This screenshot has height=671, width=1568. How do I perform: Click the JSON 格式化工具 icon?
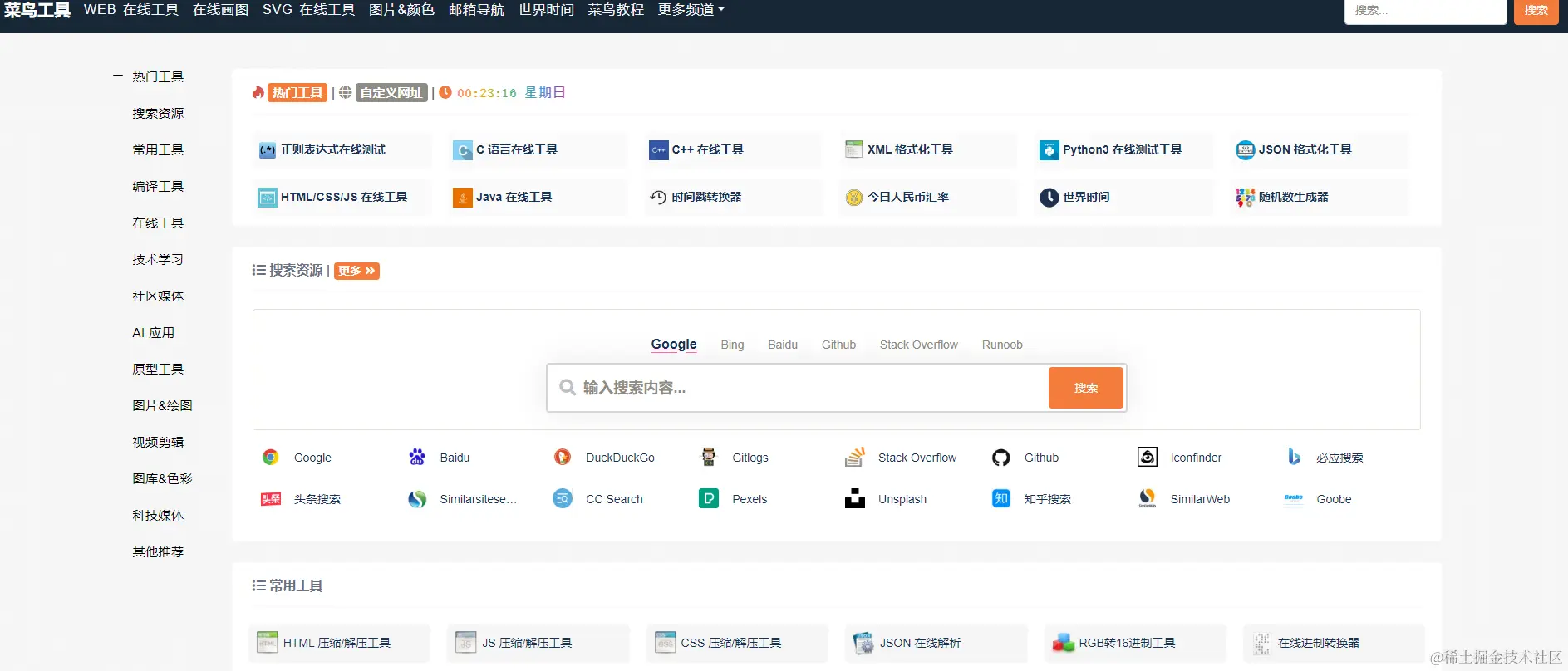[1245, 150]
